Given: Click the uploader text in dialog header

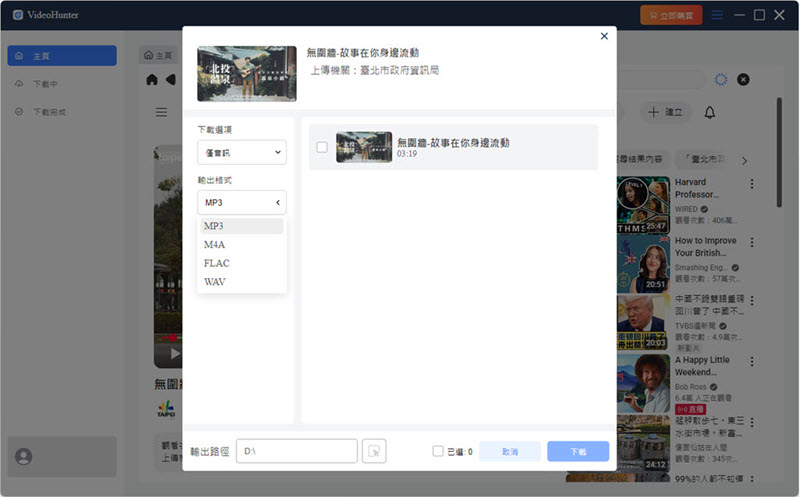Looking at the screenshot, I should pyautogui.click(x=375, y=70).
